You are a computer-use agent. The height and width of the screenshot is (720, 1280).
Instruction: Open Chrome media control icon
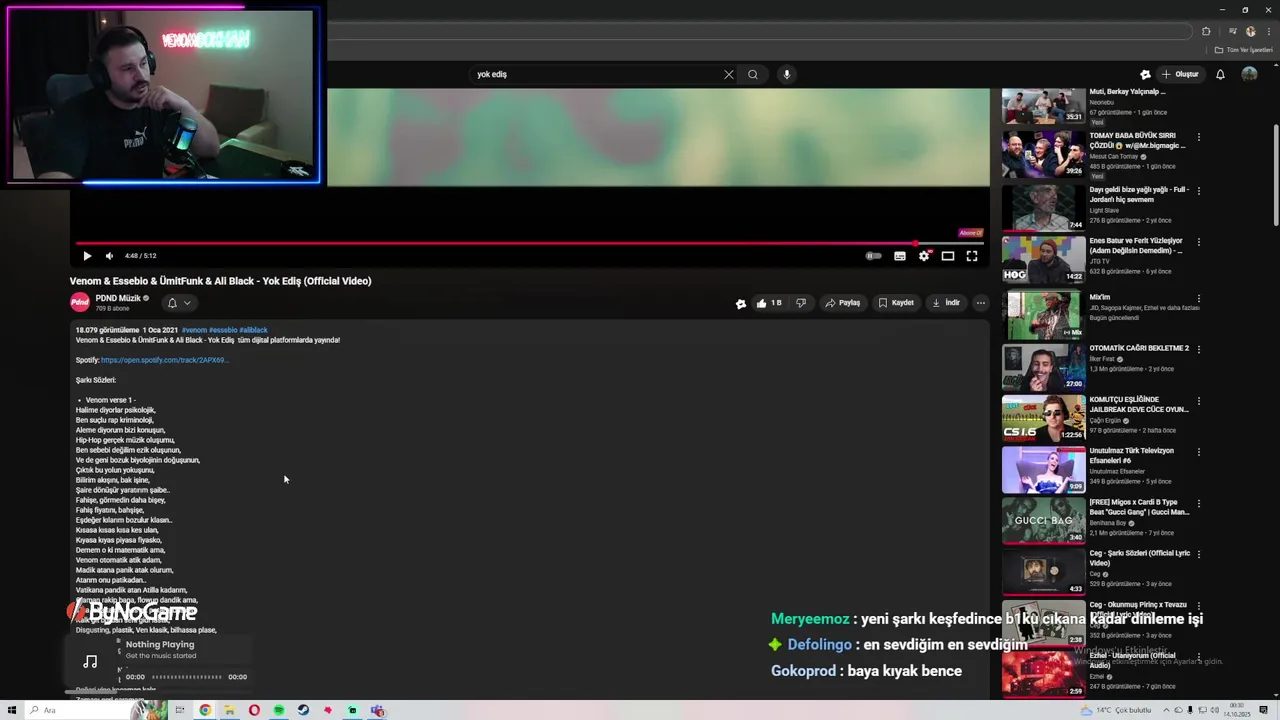[x=1233, y=31]
